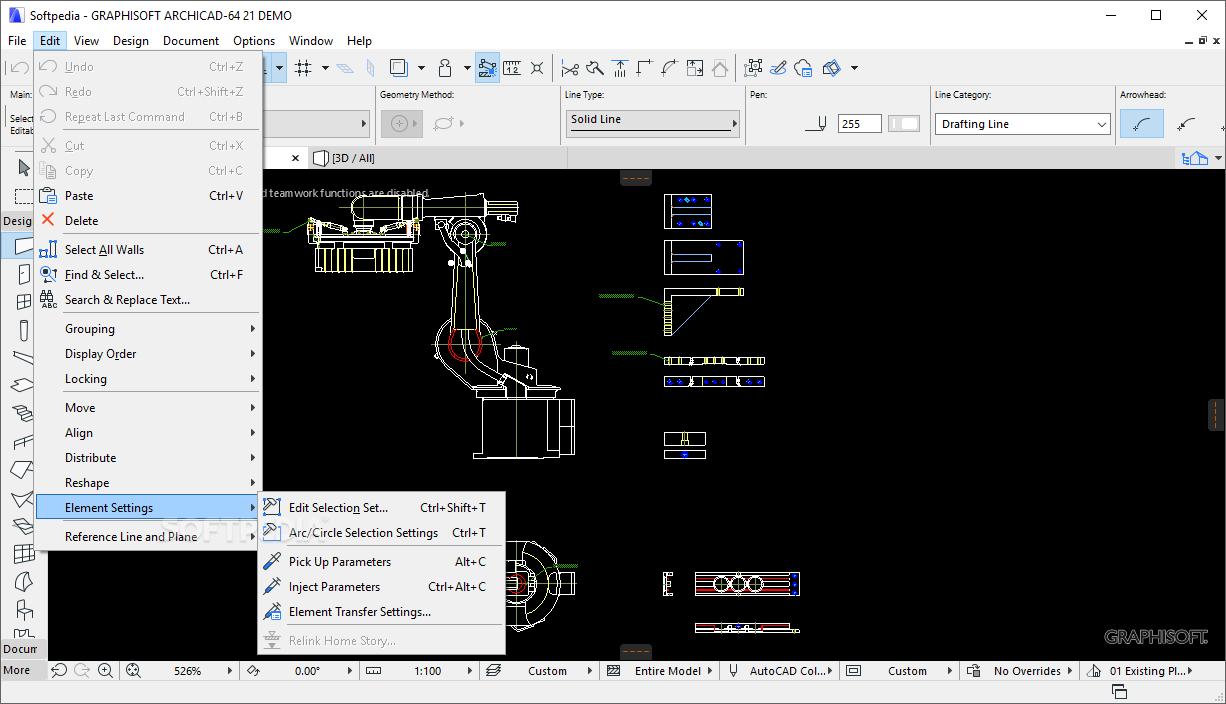1226x704 pixels.
Task: Open the Options menu
Action: (x=254, y=41)
